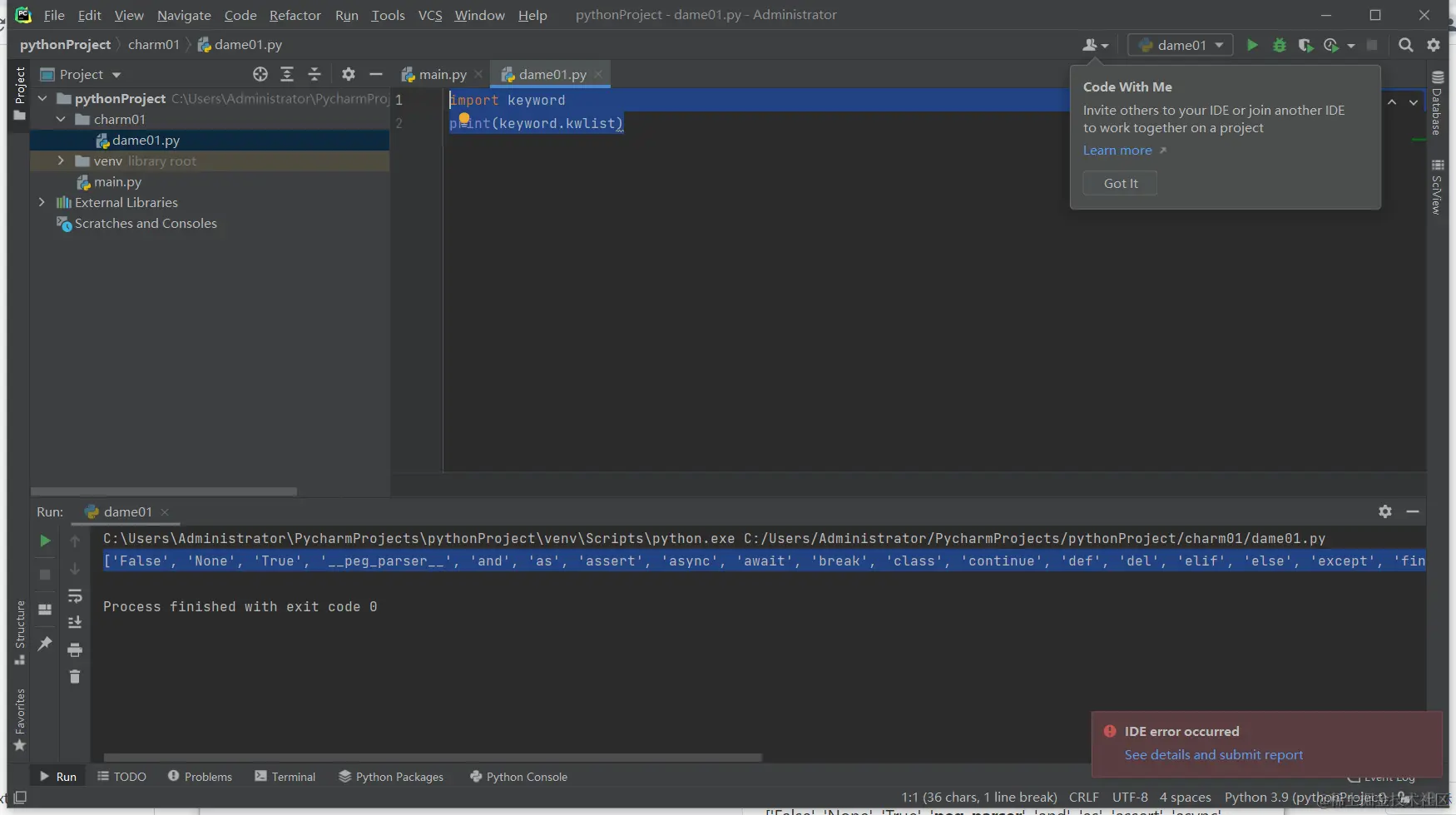This screenshot has width=1456, height=815.
Task: Open Python Packages tool tab
Action: 391,777
